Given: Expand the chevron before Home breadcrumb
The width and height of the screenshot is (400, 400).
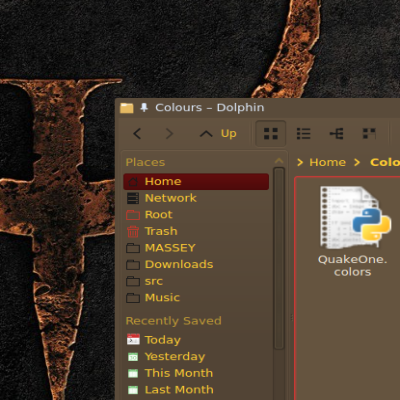Looking at the screenshot, I should [x=300, y=162].
